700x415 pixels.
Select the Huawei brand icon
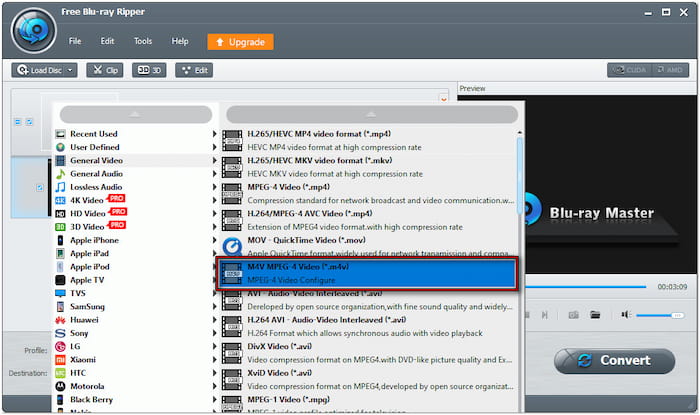(60, 320)
